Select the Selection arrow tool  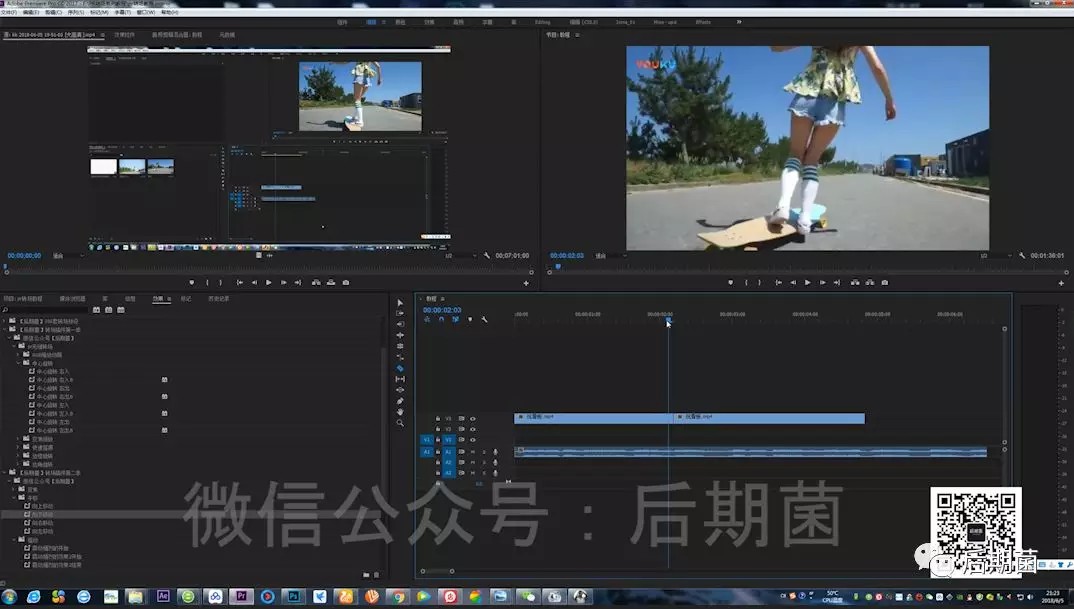tap(400, 303)
